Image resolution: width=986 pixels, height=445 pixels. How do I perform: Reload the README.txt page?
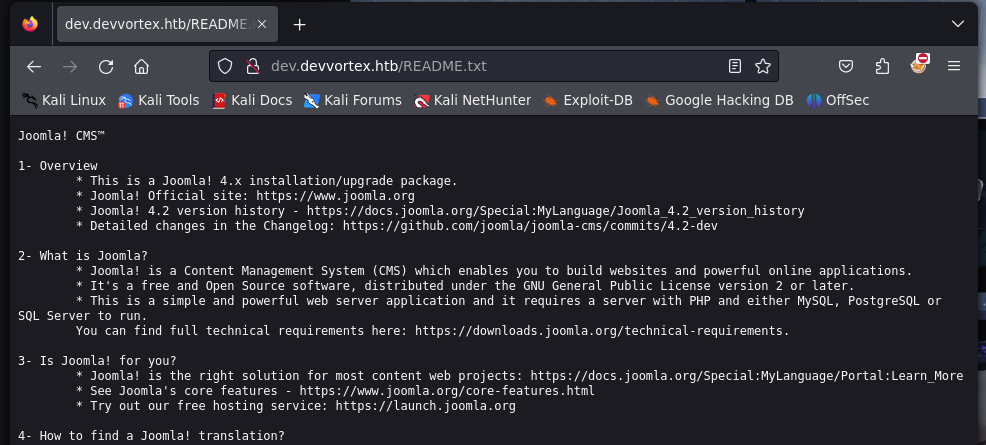click(x=105, y=66)
